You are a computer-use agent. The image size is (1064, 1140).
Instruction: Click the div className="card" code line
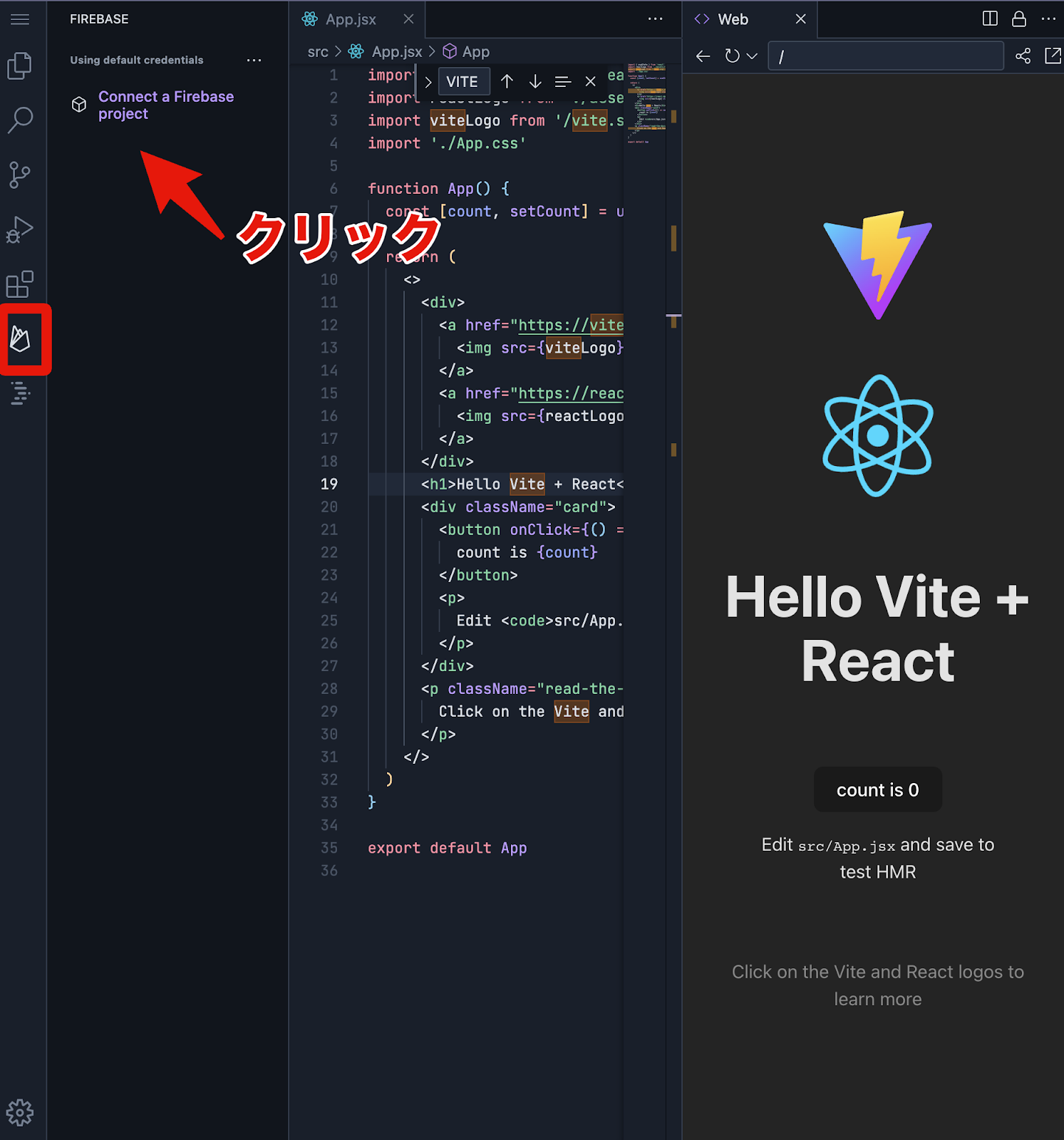(518, 507)
